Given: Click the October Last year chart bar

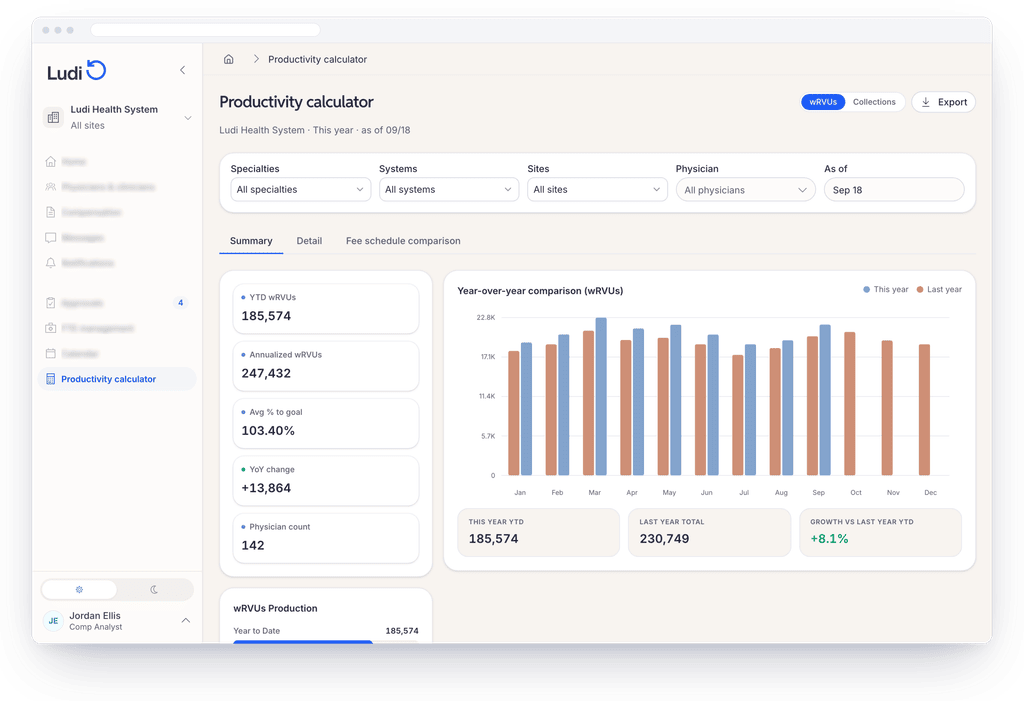Looking at the screenshot, I should [850, 404].
